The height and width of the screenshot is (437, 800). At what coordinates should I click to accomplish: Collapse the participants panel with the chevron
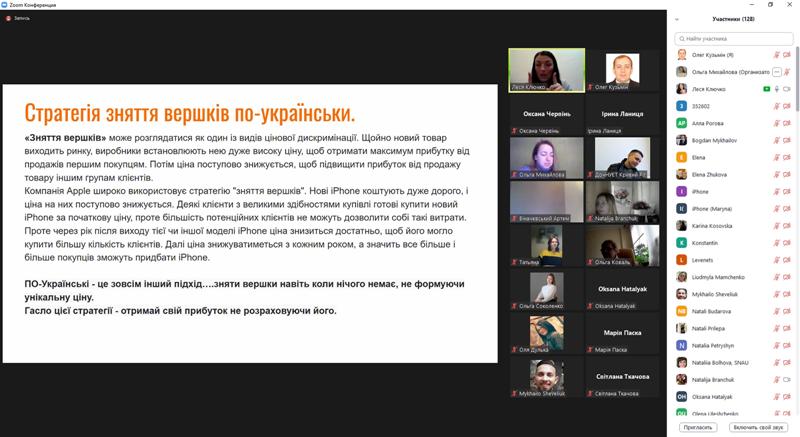point(677,19)
